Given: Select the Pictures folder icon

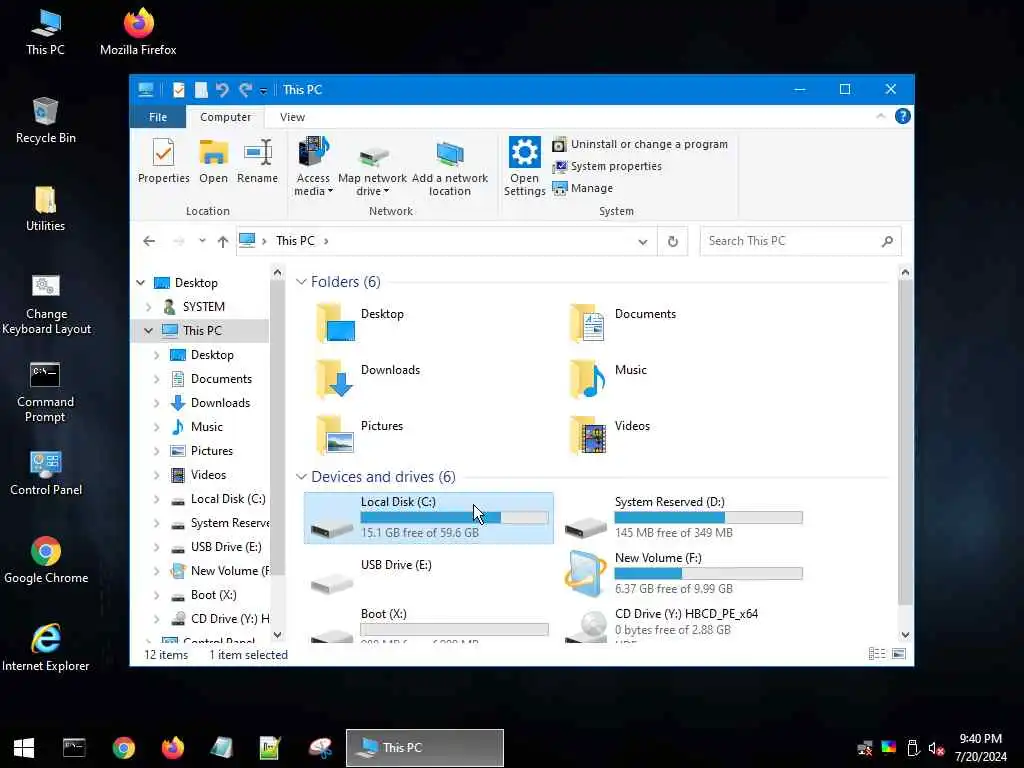Looking at the screenshot, I should [x=334, y=434].
